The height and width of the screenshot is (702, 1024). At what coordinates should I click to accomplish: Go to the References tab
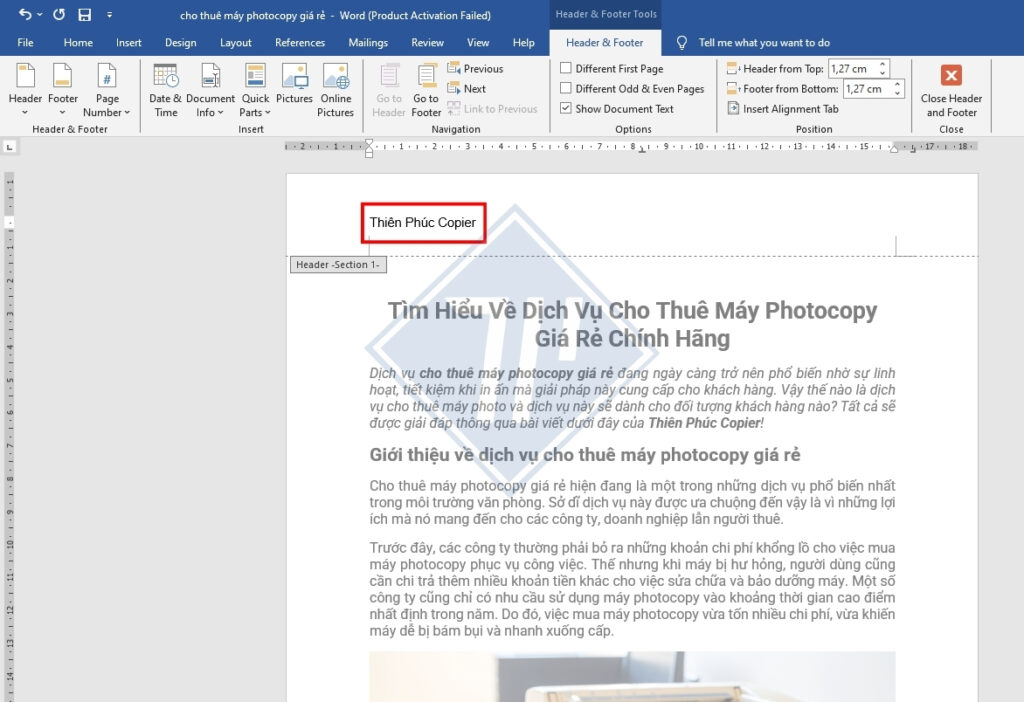coord(300,42)
